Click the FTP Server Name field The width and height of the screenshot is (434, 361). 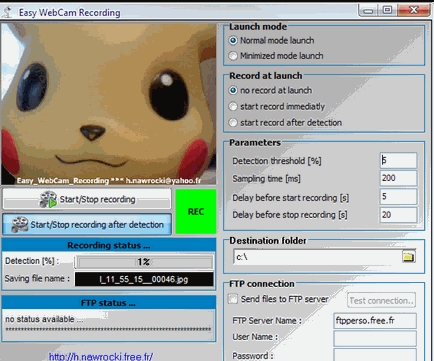click(375, 321)
